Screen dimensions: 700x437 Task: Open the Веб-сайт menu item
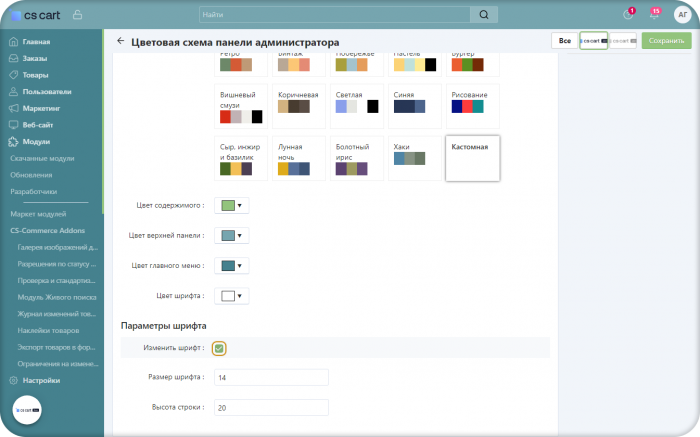pyautogui.click(x=38, y=125)
